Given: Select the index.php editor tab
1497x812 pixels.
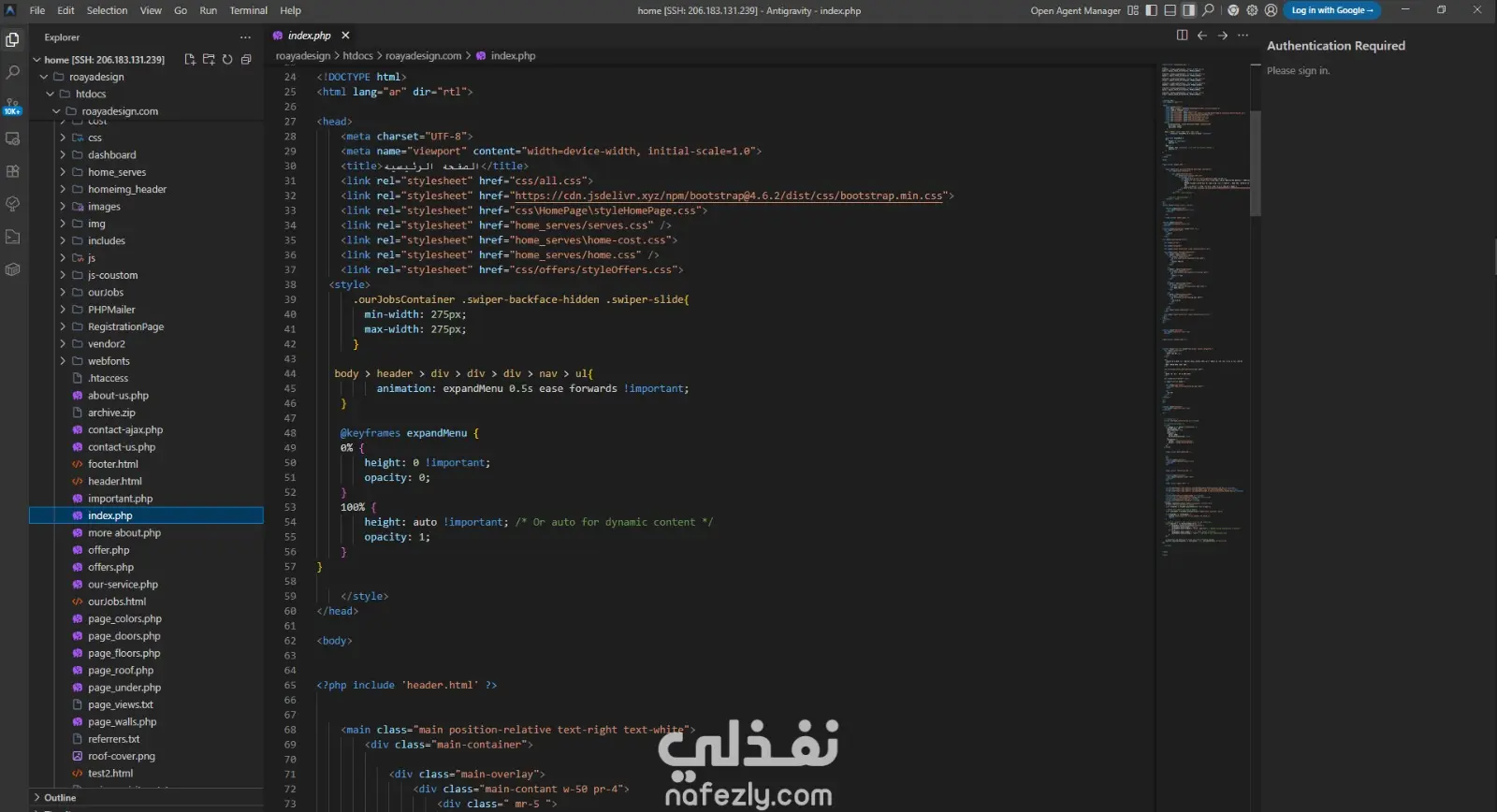Looking at the screenshot, I should (x=310, y=36).
